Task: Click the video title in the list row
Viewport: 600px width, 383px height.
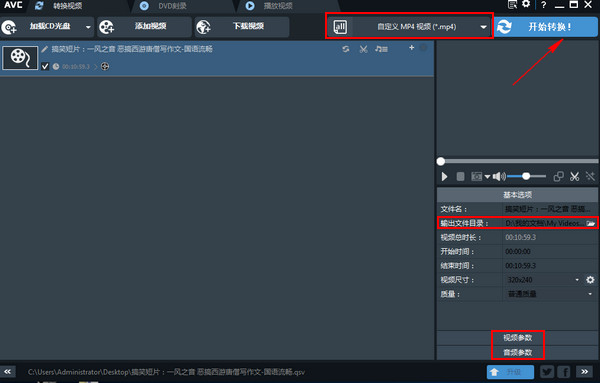Action: 132,49
